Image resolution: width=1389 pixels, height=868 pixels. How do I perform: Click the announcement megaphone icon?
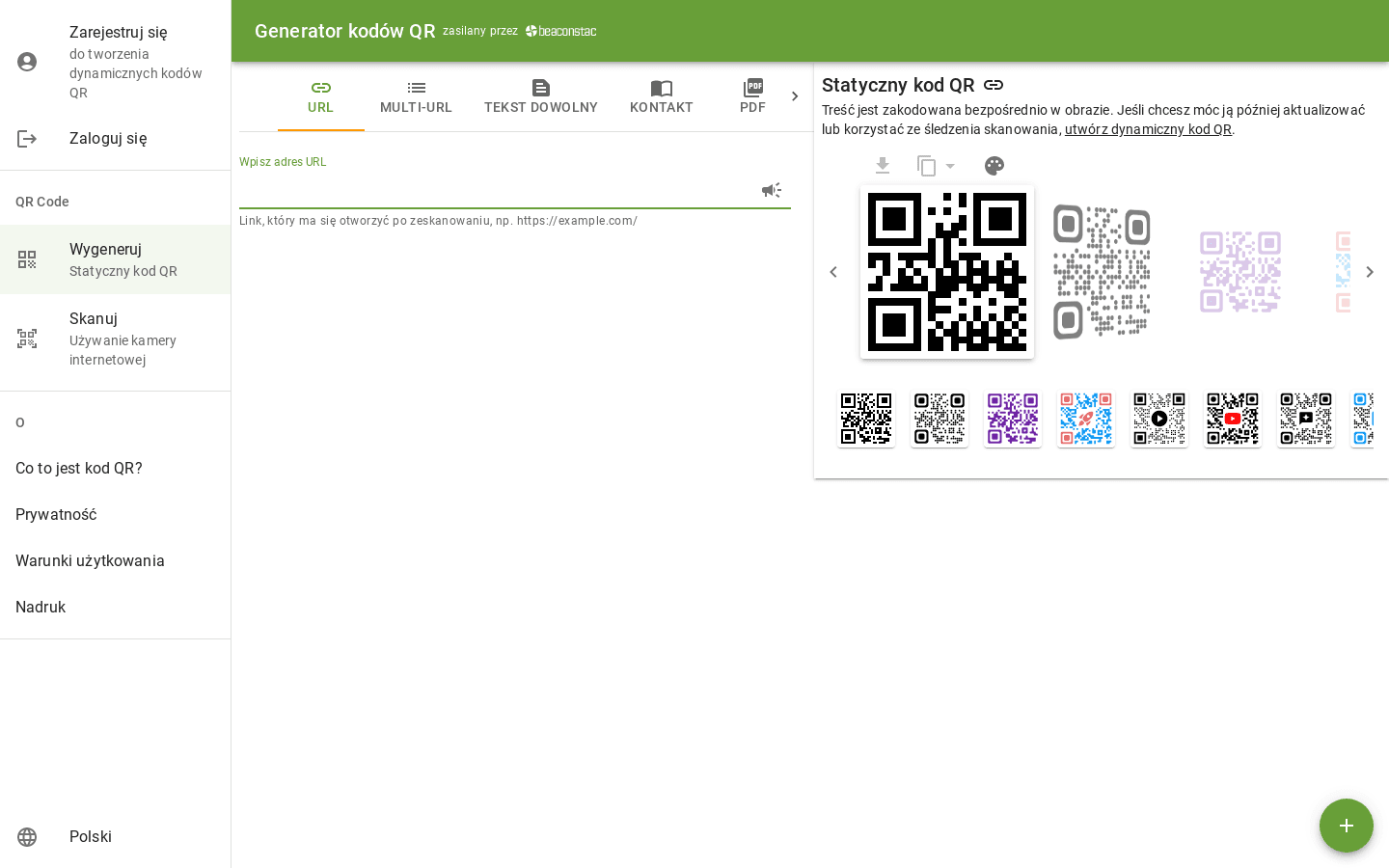tap(772, 190)
